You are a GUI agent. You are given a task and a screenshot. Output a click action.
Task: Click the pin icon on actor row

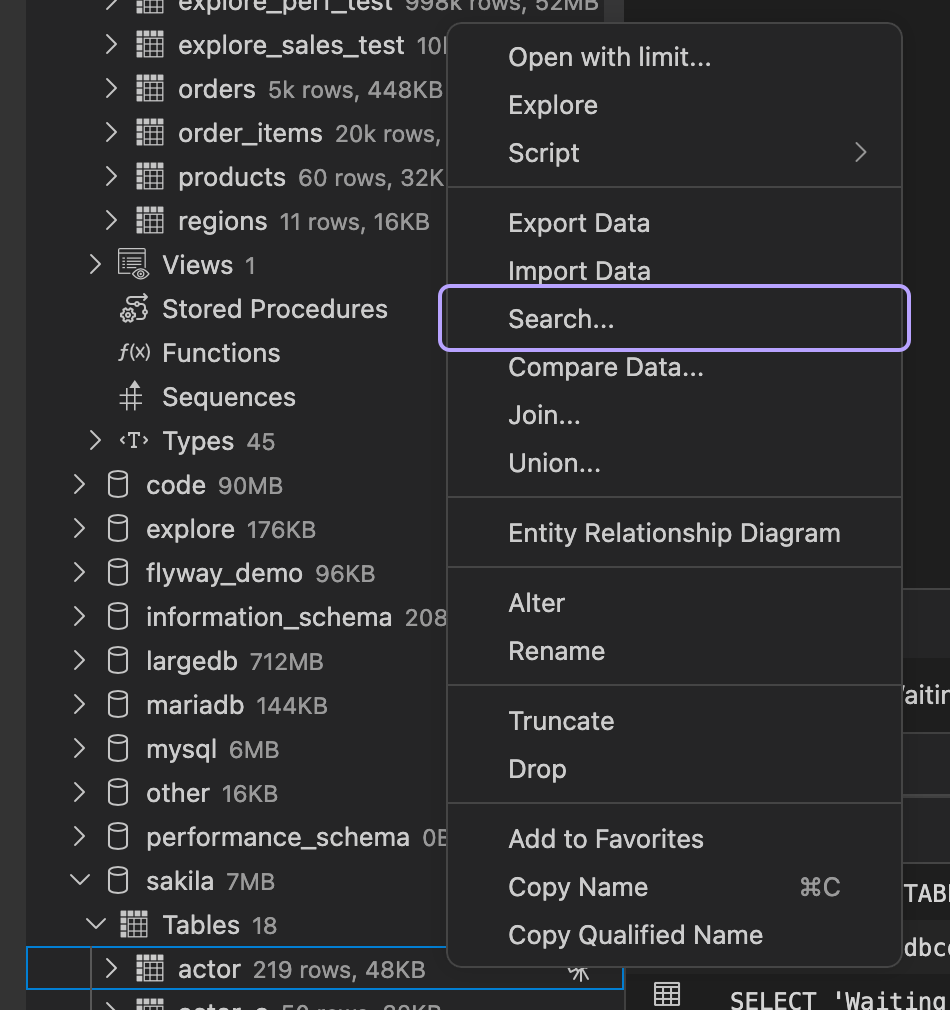tap(578, 973)
